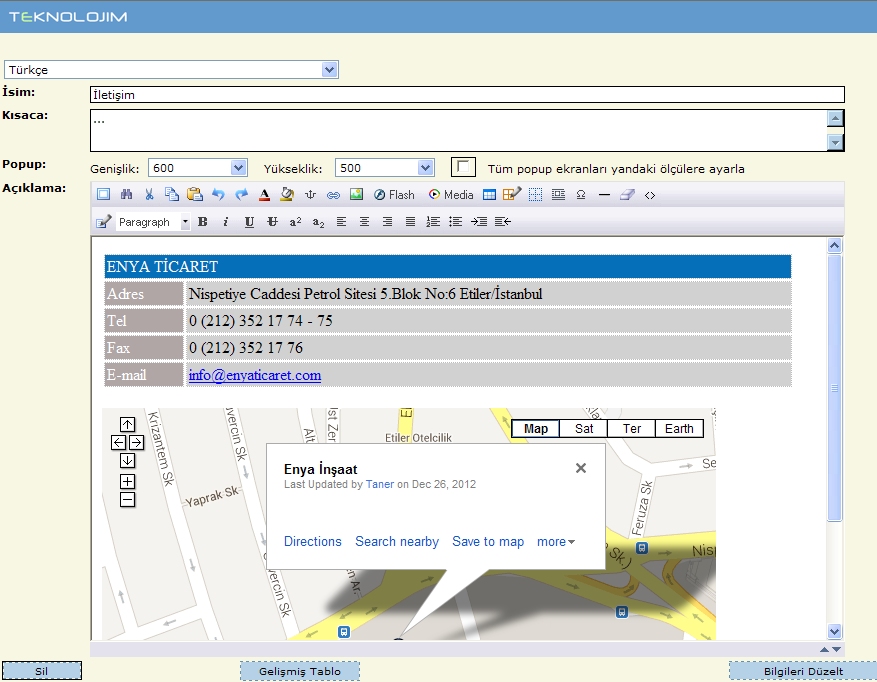Screen dimensions: 877x682
Task: Close the Enya İnşaat map popup
Action: 581,468
